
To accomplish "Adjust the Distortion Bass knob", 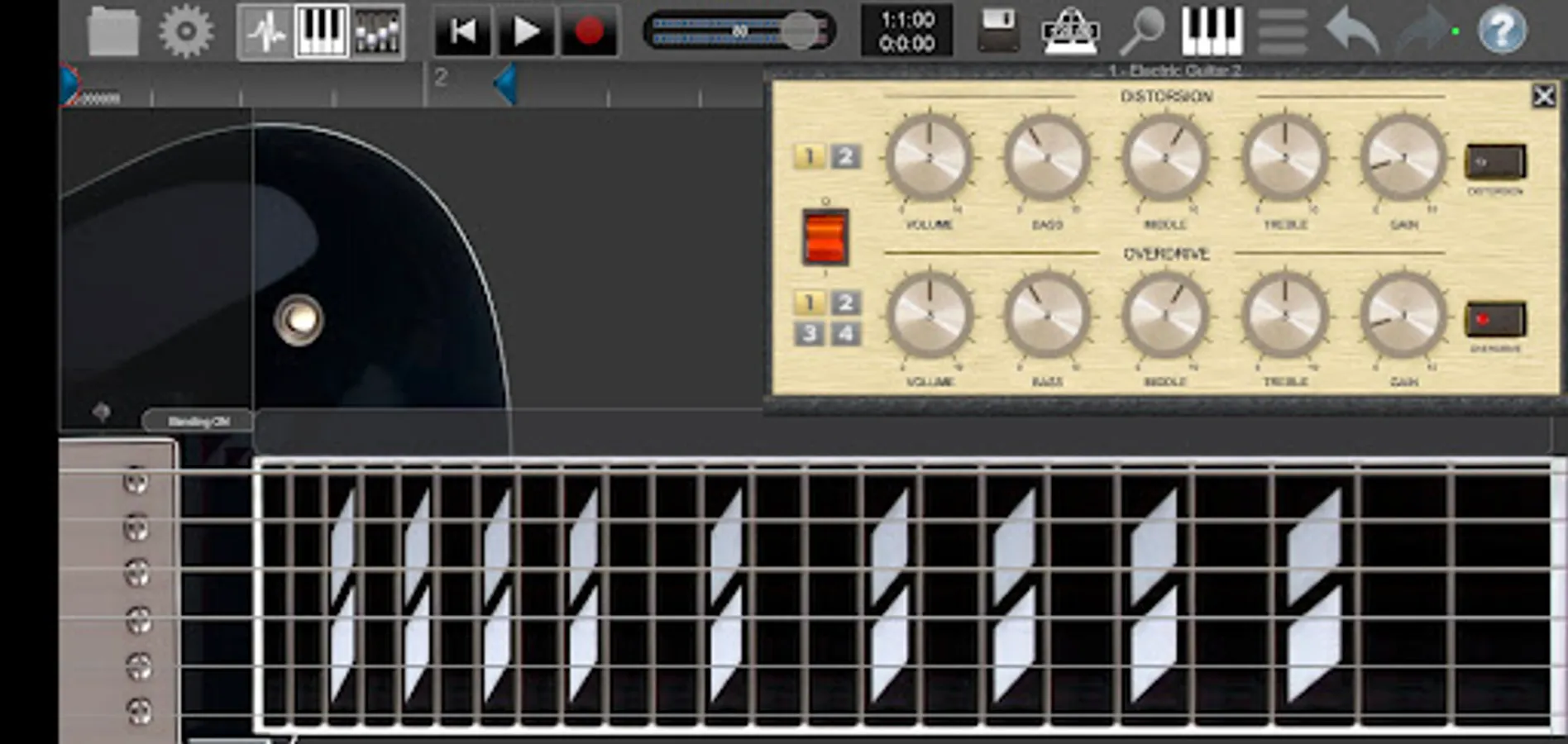I will point(1047,157).
